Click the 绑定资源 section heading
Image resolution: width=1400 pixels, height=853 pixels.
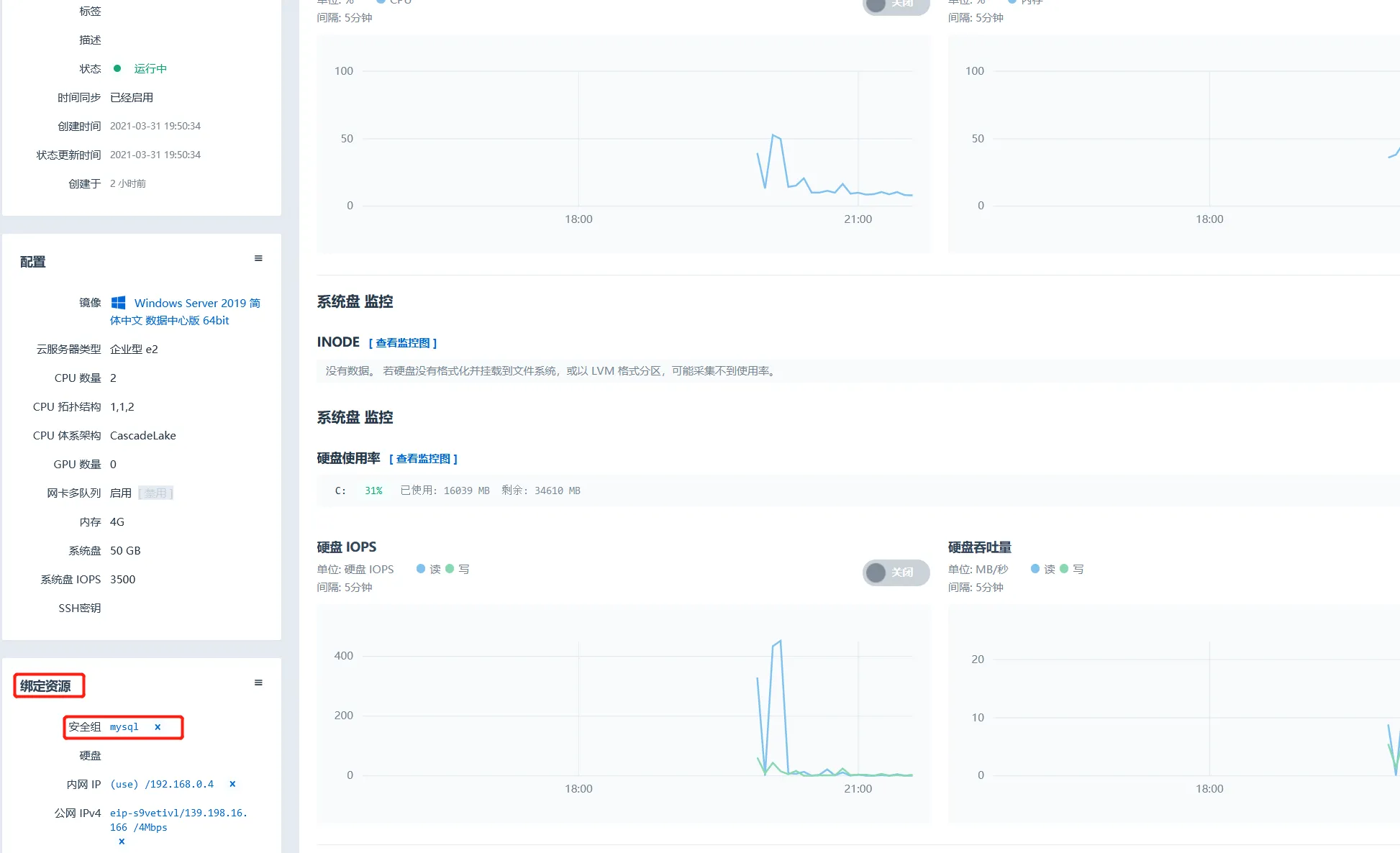click(x=46, y=686)
